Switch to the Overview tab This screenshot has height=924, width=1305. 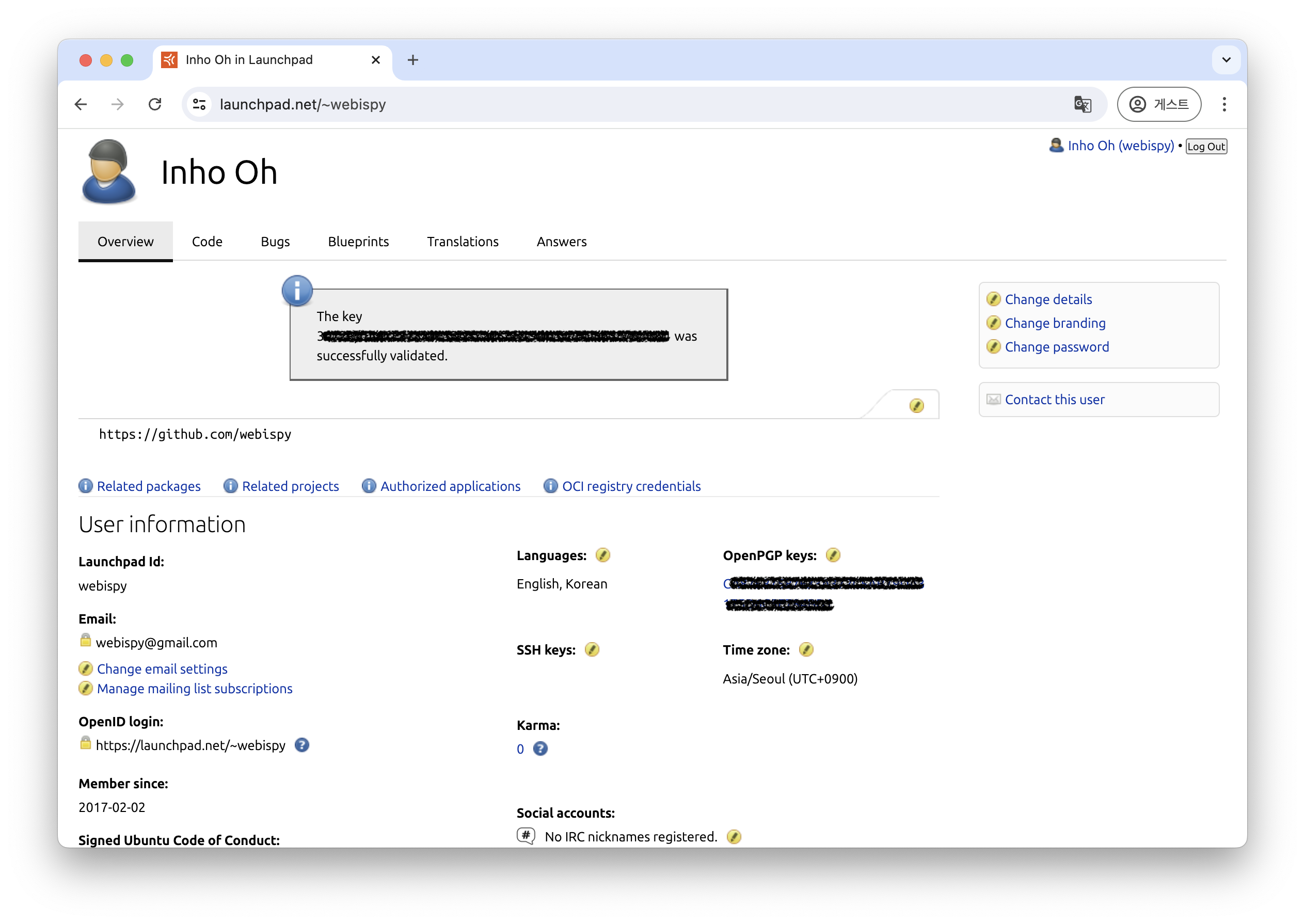pos(126,242)
